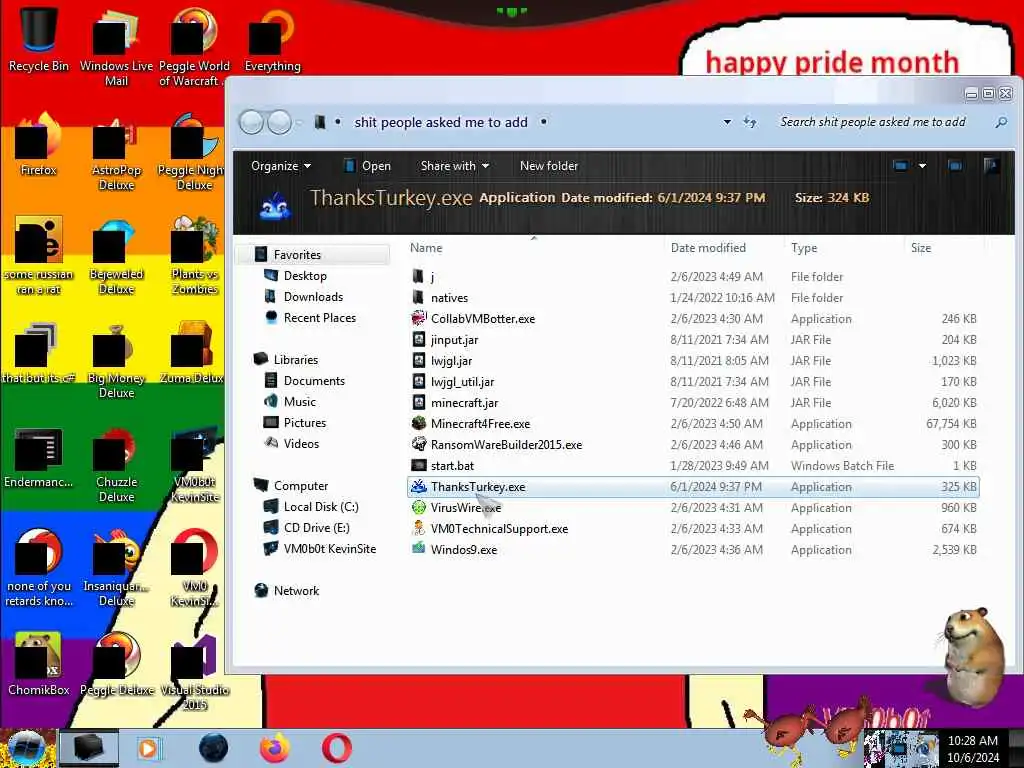Open recent pages dropdown beside forward button

(x=299, y=122)
